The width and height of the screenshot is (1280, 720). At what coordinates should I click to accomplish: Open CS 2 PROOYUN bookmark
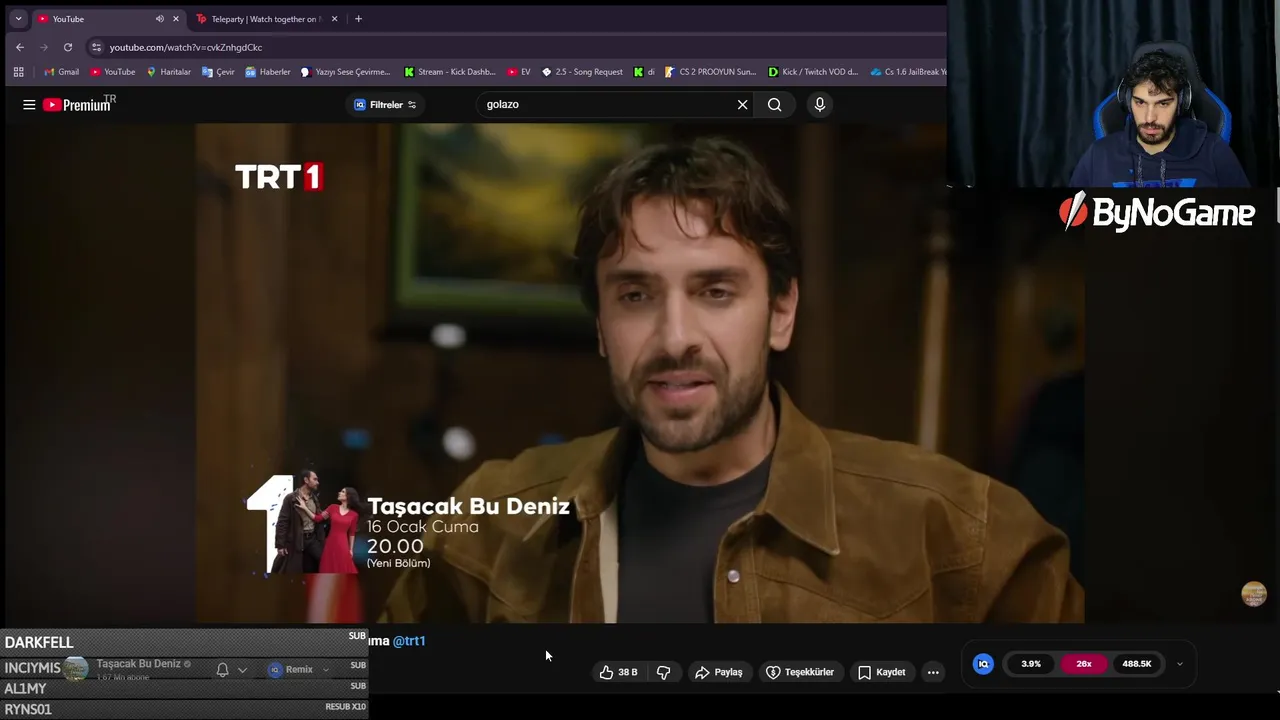(711, 72)
